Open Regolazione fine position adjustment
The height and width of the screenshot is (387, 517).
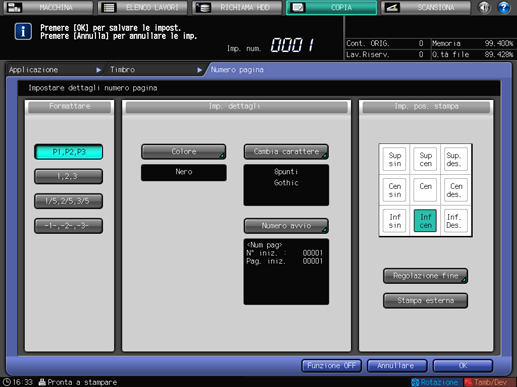(426, 276)
